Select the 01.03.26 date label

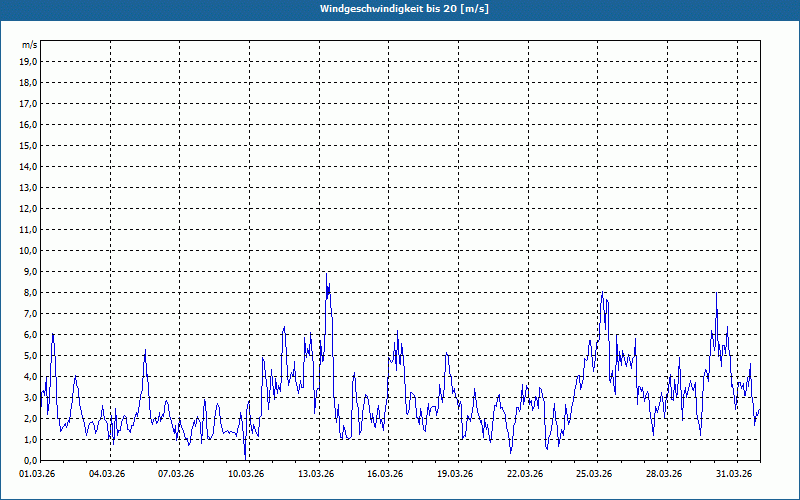click(37, 474)
